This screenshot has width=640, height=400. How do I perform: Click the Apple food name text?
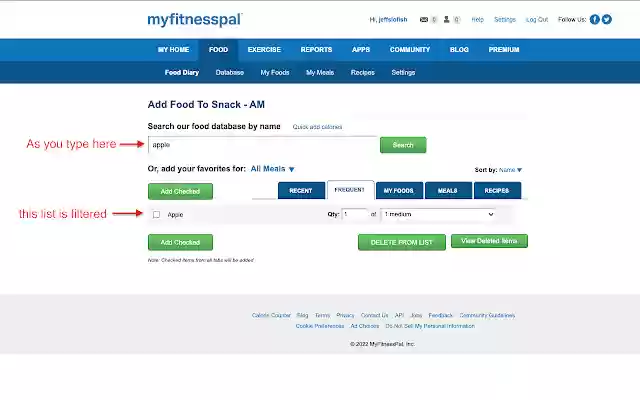175,215
